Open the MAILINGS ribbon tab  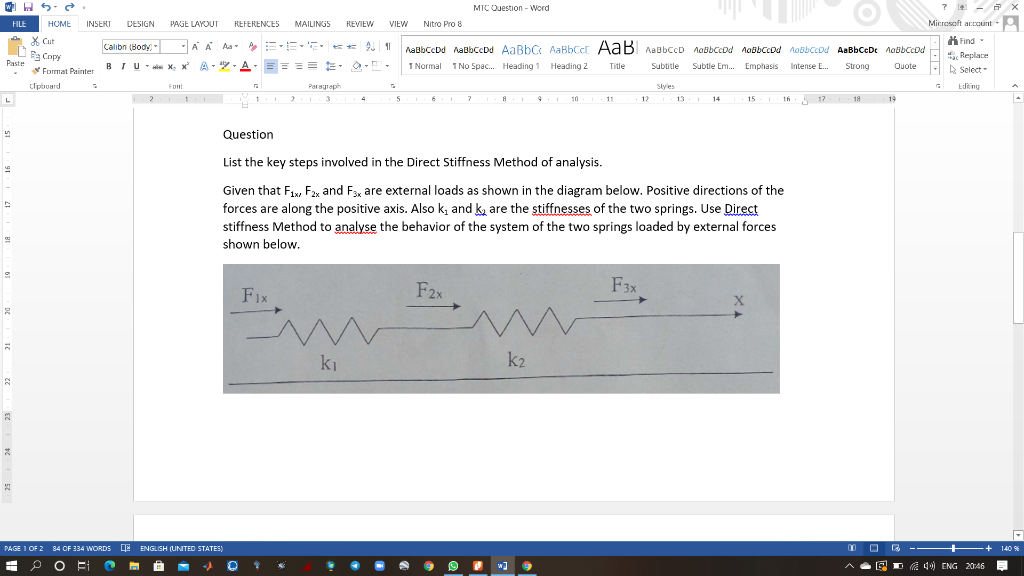coord(312,25)
